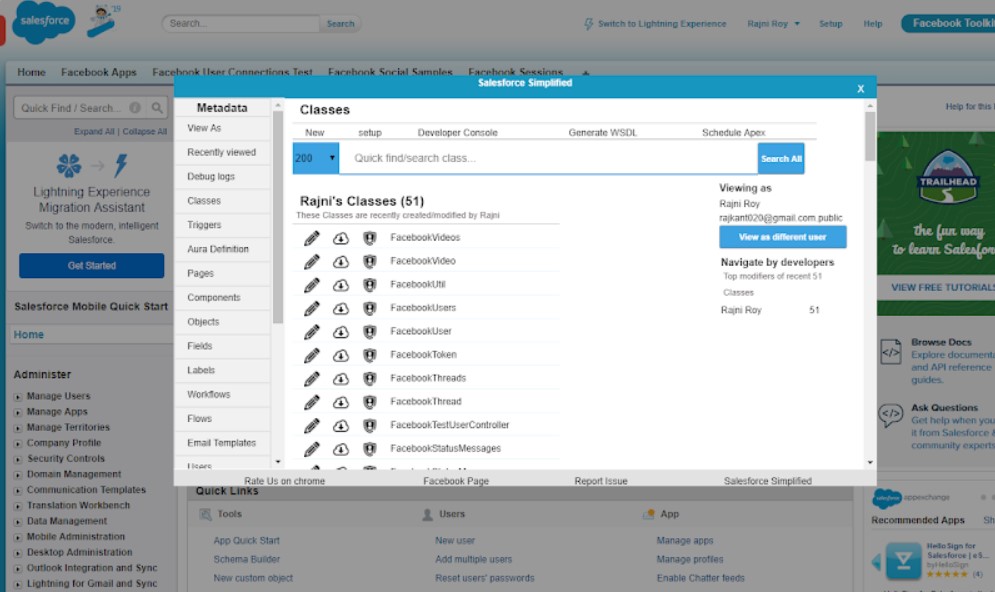The image size is (995, 592).
Task: Click the Classes panel vertical scrollbar
Action: [870, 136]
